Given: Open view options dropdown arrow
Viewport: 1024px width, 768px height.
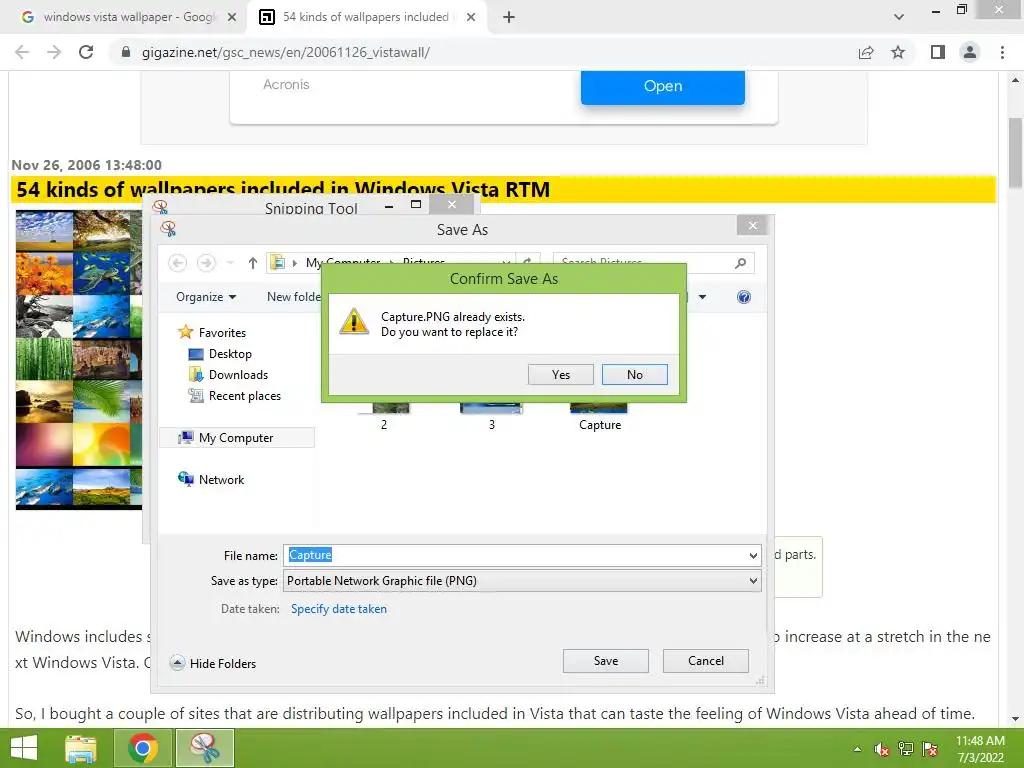Looking at the screenshot, I should pyautogui.click(x=702, y=297).
